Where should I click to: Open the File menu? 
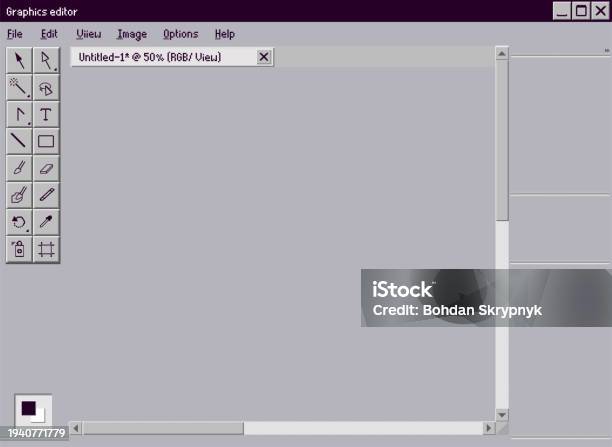15,34
